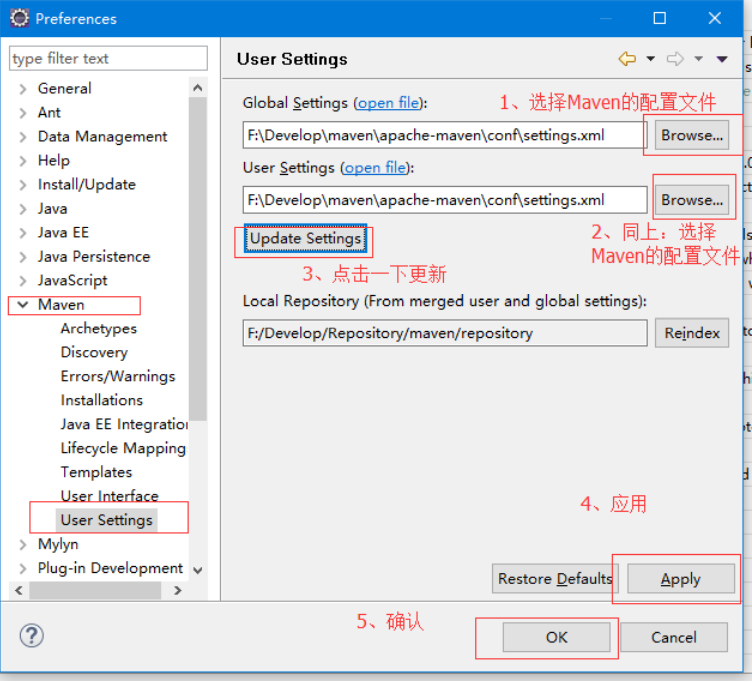Open file link for User Settings
Image resolution: width=752 pixels, height=682 pixels.
tap(376, 168)
